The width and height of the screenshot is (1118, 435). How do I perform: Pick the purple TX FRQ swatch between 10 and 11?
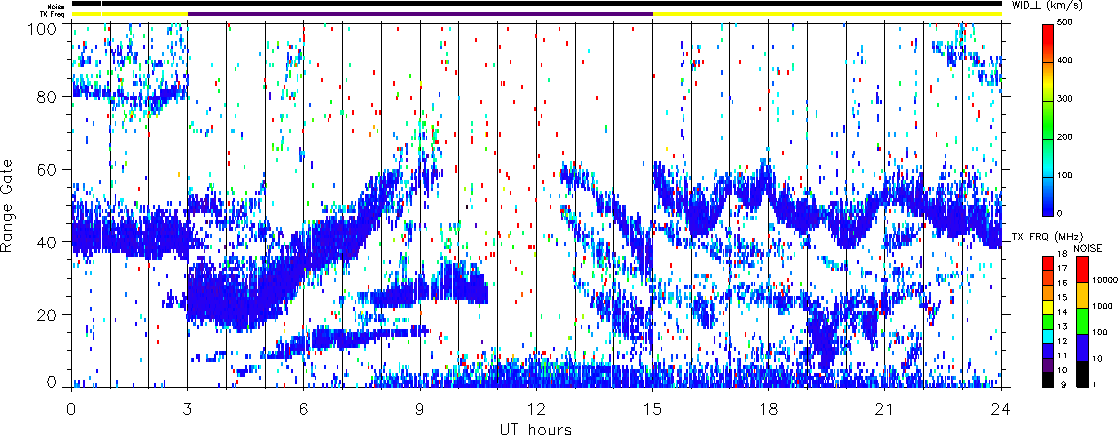tap(1048, 364)
